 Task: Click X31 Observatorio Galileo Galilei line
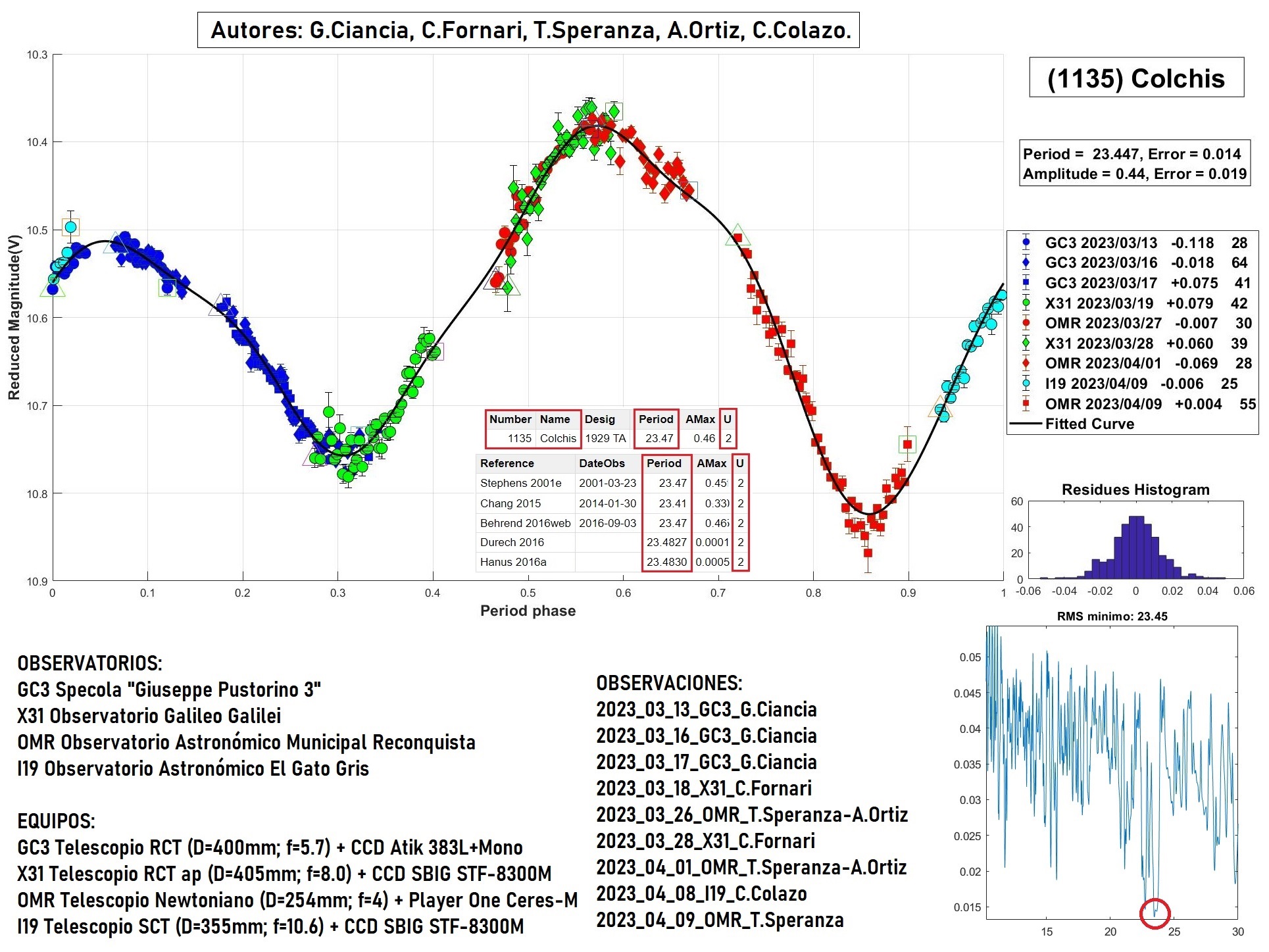tap(149, 716)
